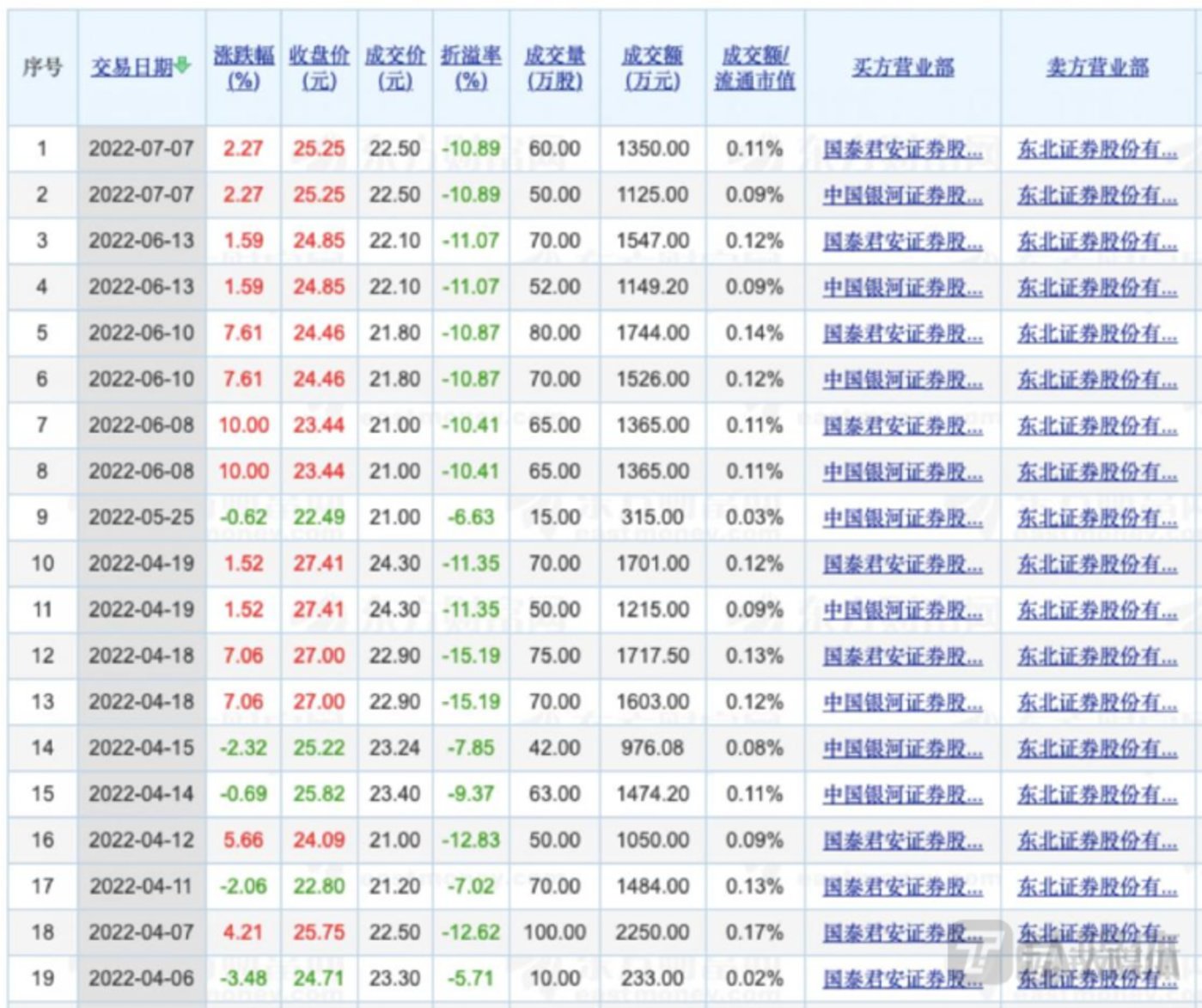
Task: Open the 买方营业部 header link
Action: [905, 67]
